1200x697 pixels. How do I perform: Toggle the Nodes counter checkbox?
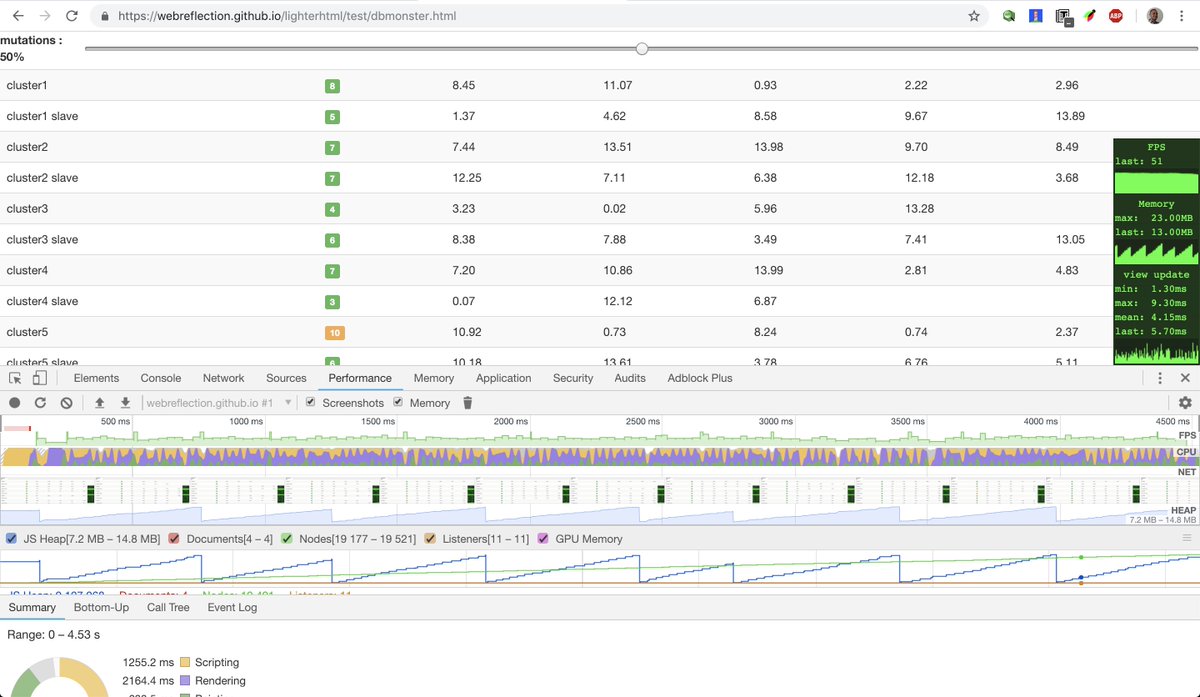coord(287,538)
